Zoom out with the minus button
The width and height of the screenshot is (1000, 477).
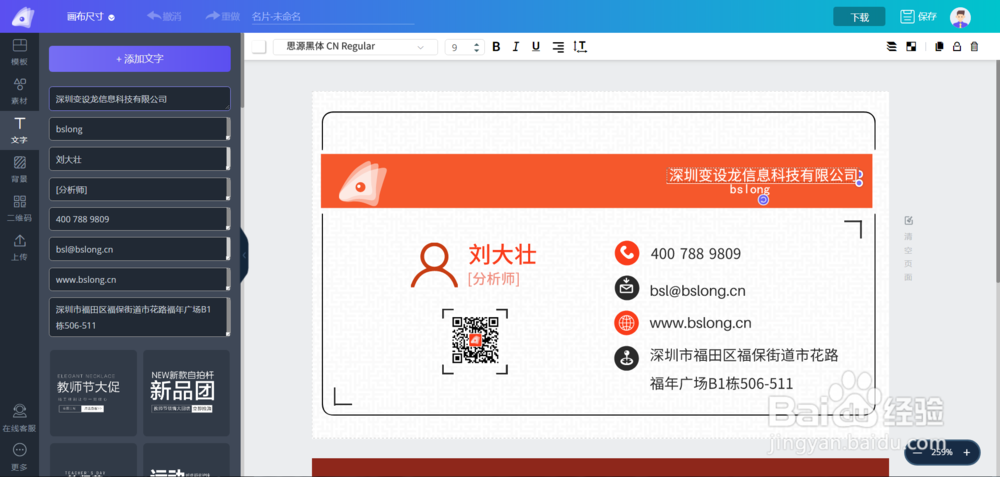[918, 452]
